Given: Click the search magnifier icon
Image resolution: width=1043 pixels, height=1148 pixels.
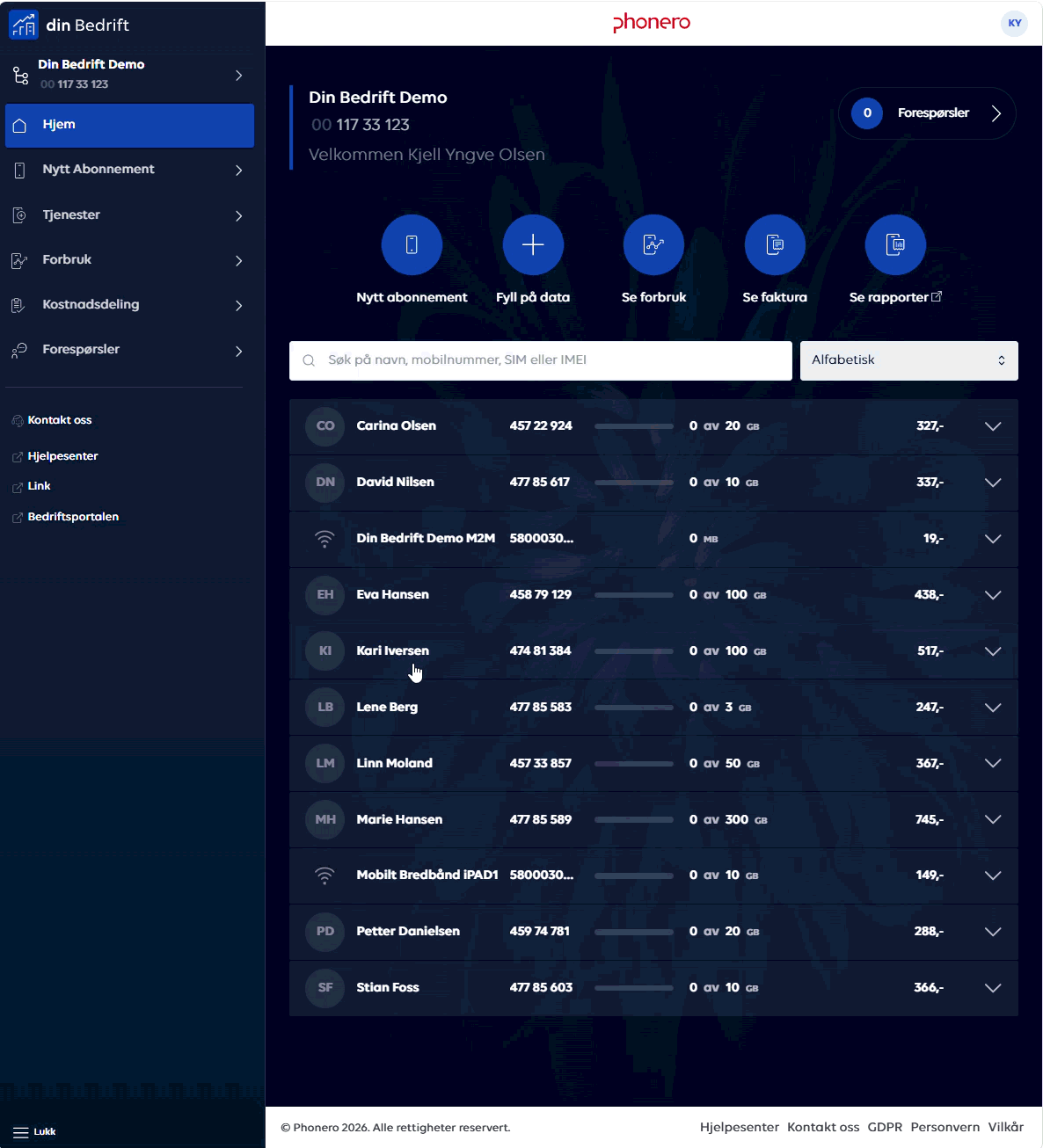Looking at the screenshot, I should pyautogui.click(x=309, y=360).
